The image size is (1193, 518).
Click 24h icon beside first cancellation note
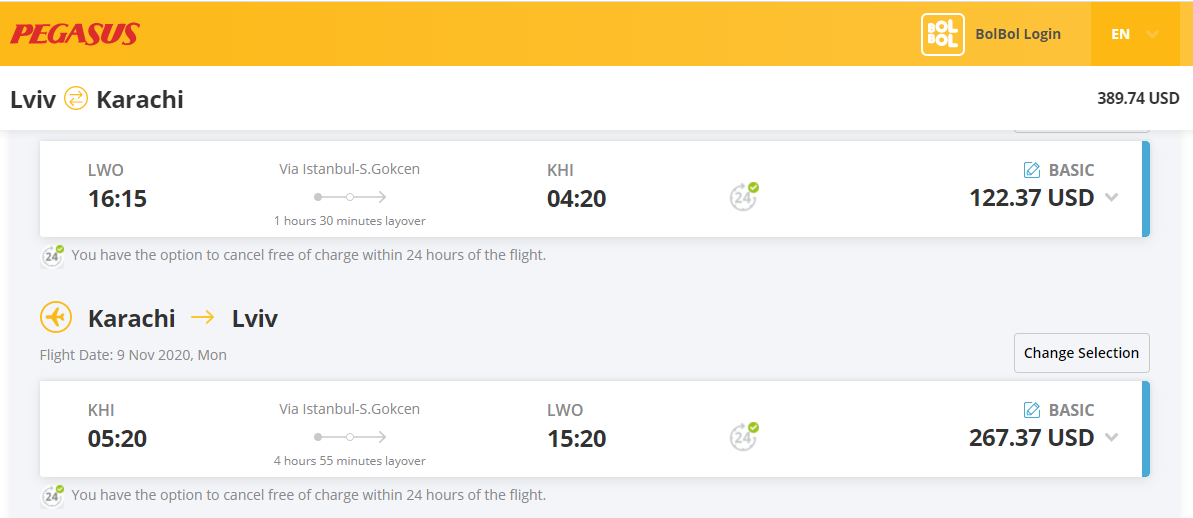pyautogui.click(x=52, y=256)
